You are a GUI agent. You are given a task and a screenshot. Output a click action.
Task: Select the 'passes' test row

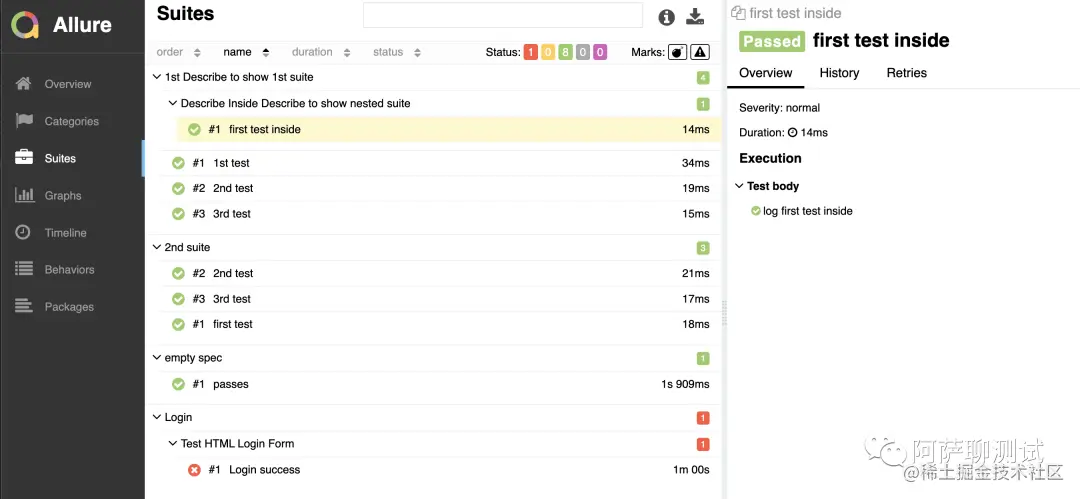pos(441,385)
